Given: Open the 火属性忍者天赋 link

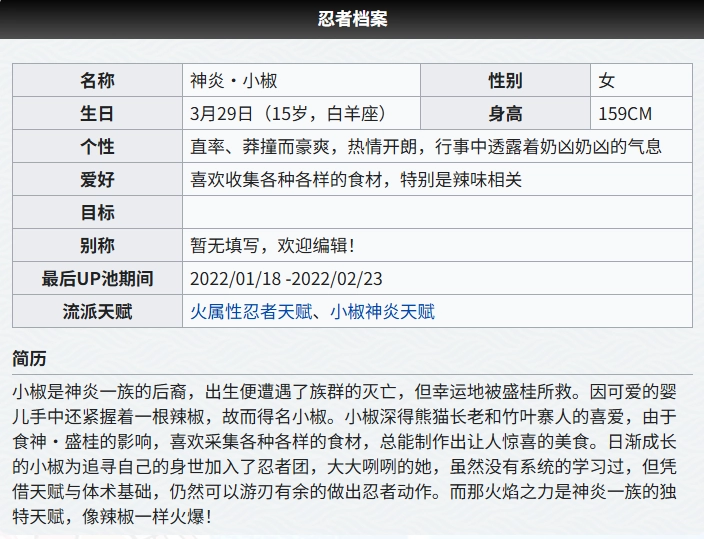Looking at the screenshot, I should (251, 312).
